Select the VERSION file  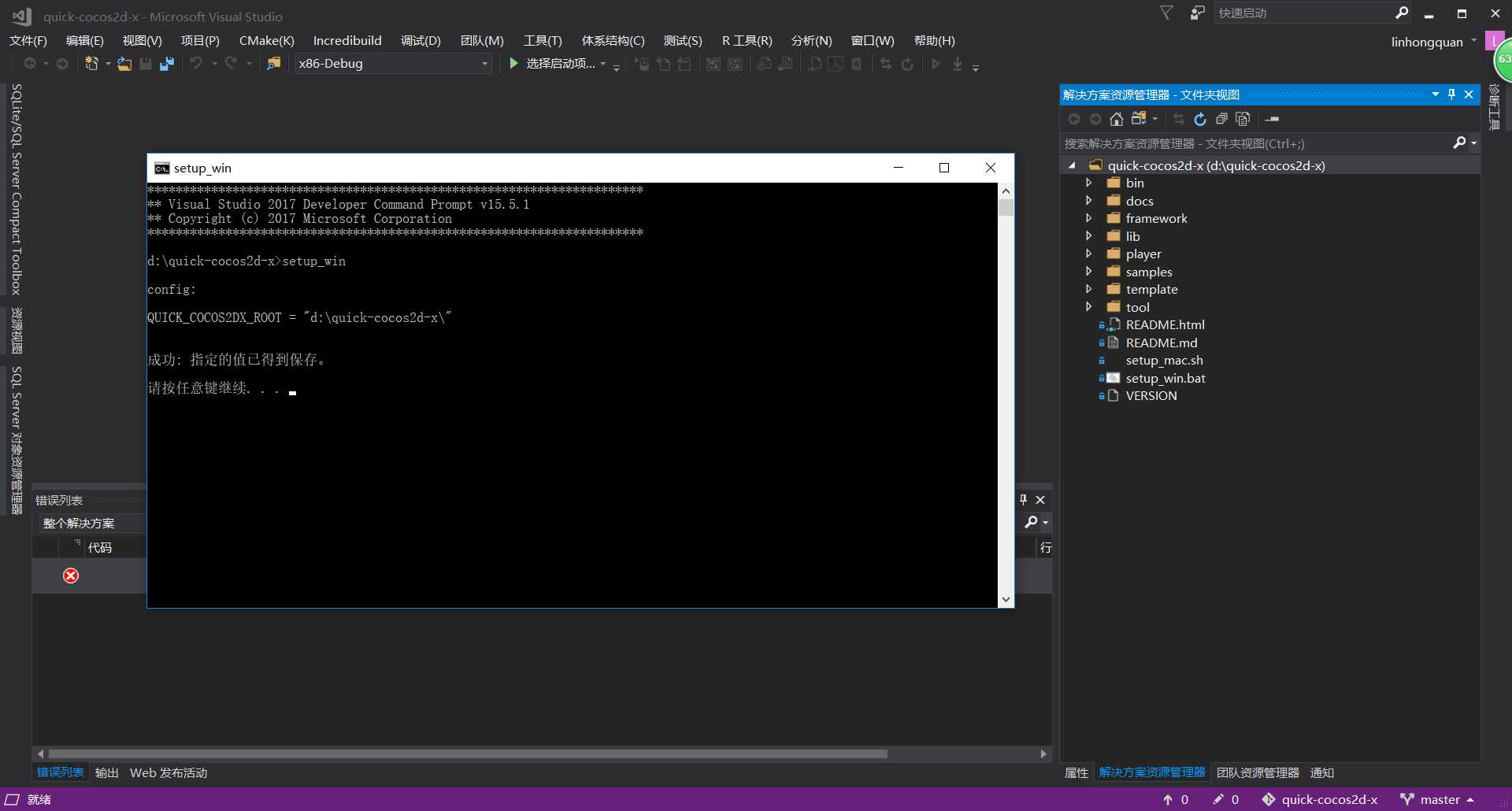pos(1151,395)
